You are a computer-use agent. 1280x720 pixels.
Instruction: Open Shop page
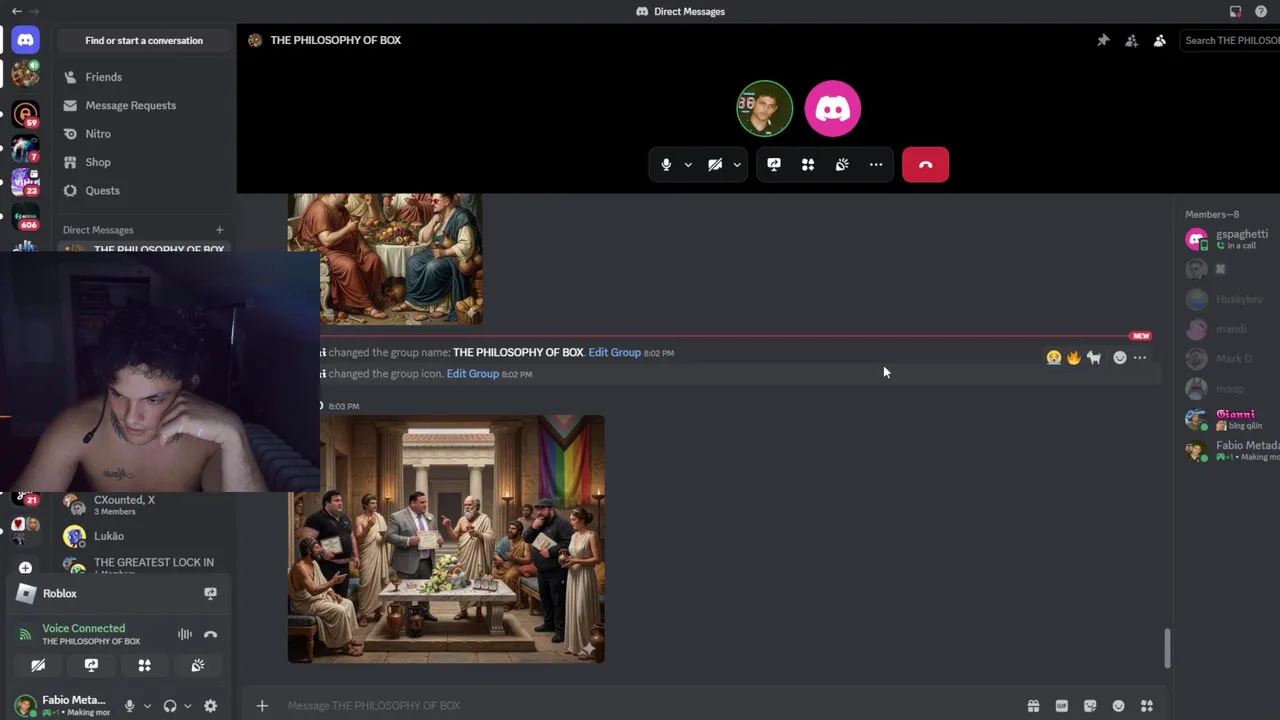[146, 162]
